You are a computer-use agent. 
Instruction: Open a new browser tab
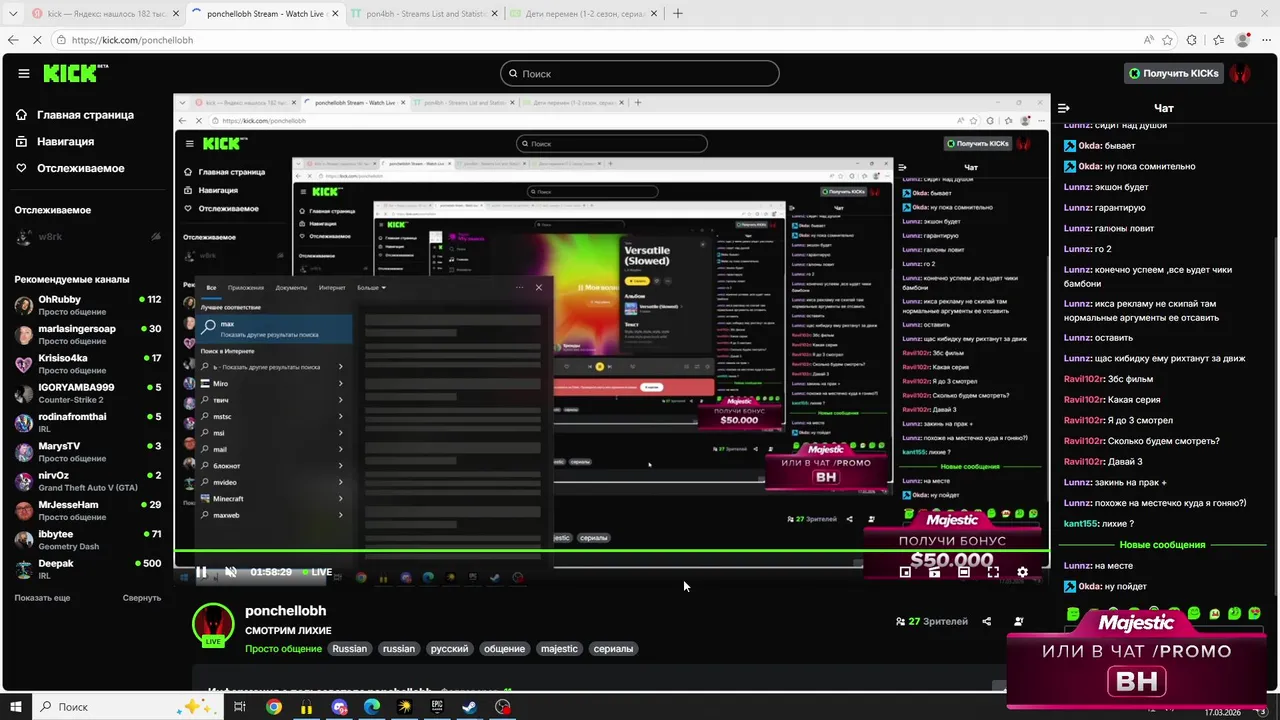pos(678,13)
